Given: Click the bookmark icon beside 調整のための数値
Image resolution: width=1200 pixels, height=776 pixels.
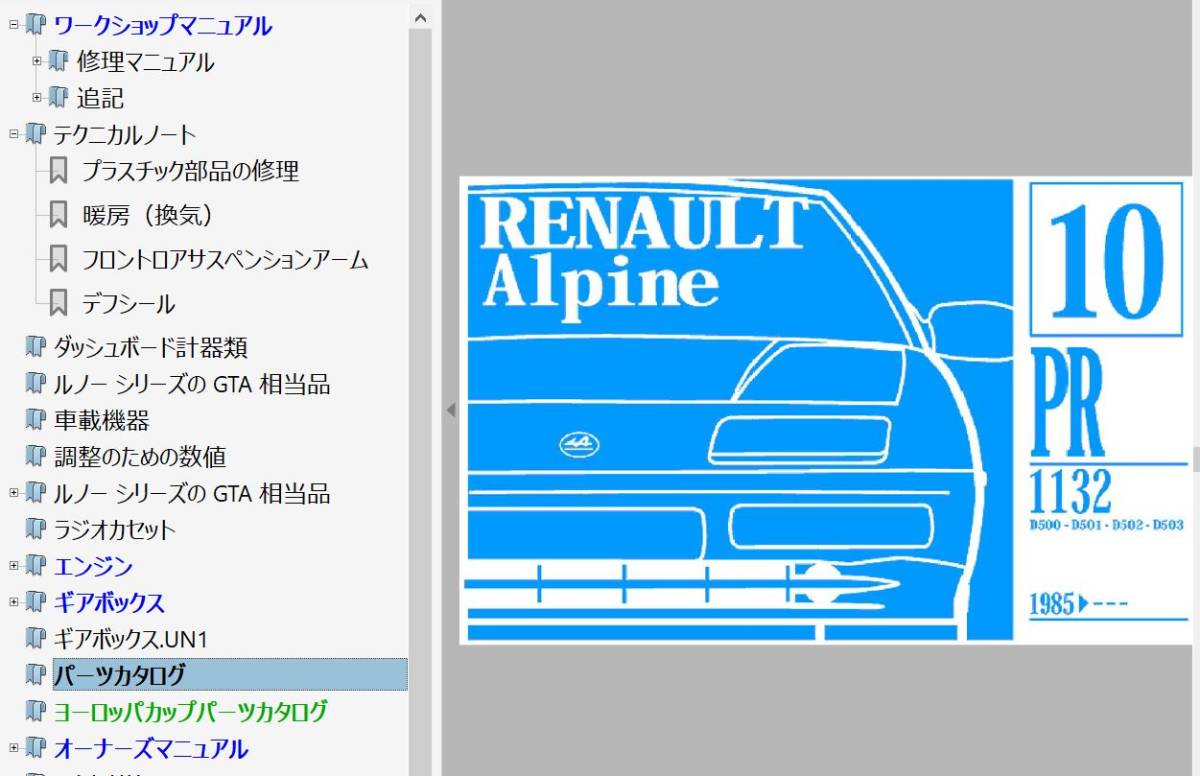Looking at the screenshot, I should (36, 456).
